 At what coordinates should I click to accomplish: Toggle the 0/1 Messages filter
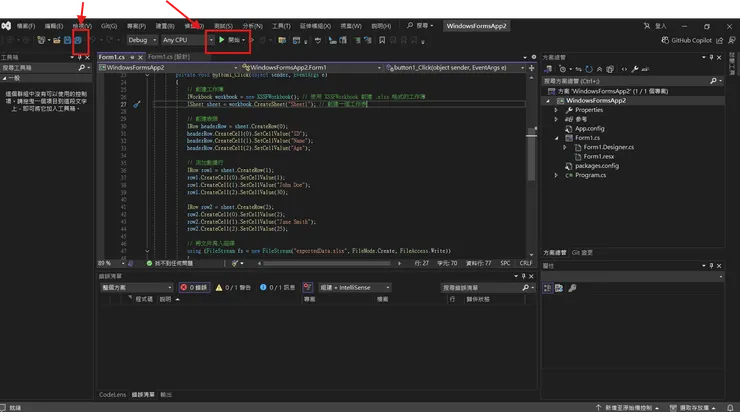click(x=279, y=287)
